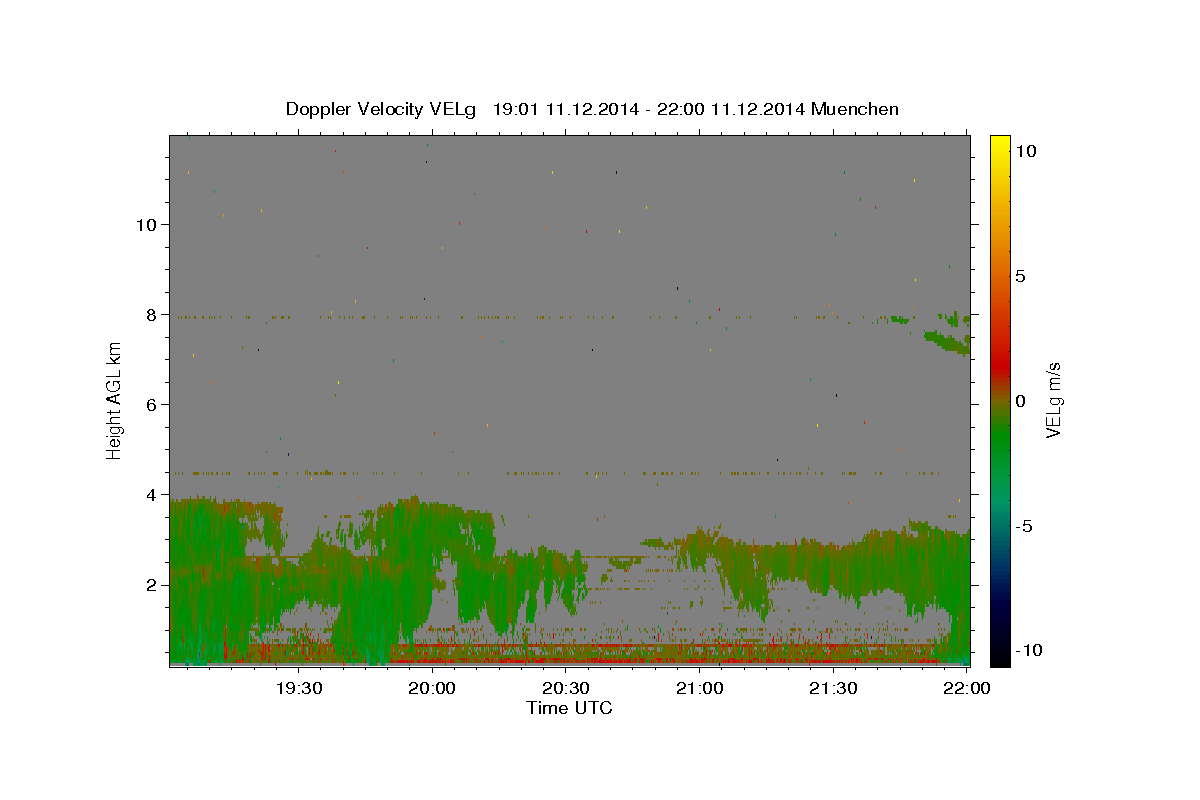1200x800 pixels.
Task: Click the start date '19:01 11.12.2014' in the title
Action: pos(564,109)
